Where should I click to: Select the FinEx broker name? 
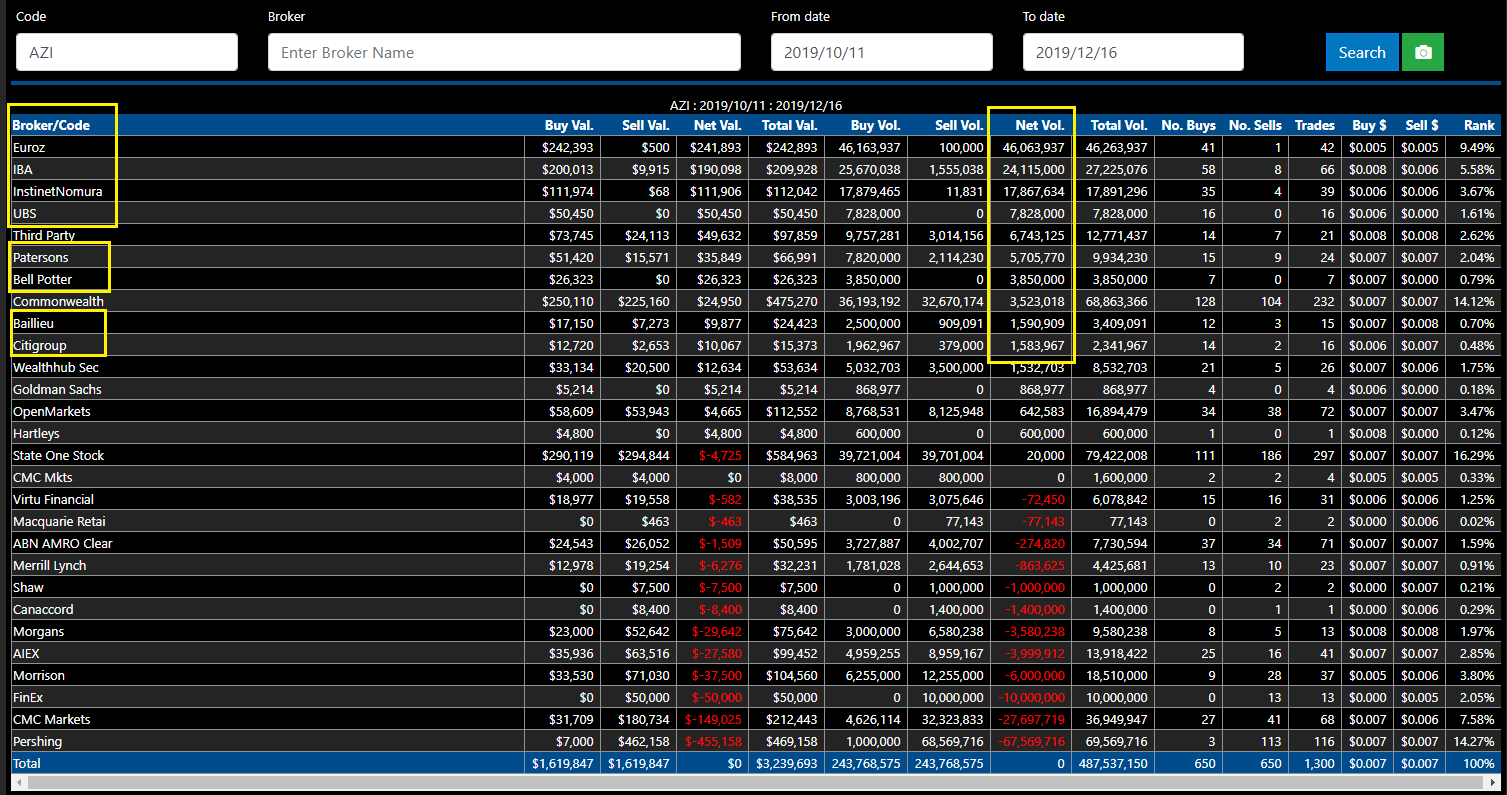pyautogui.click(x=29, y=697)
